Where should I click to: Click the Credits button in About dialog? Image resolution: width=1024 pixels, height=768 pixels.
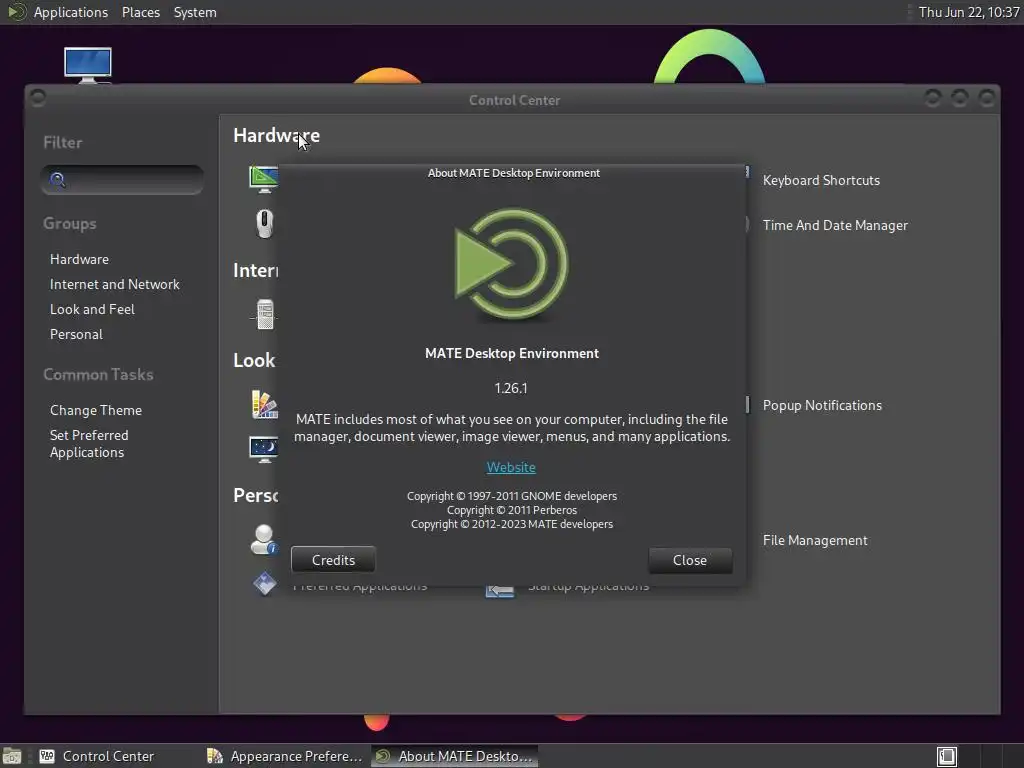[x=333, y=560]
